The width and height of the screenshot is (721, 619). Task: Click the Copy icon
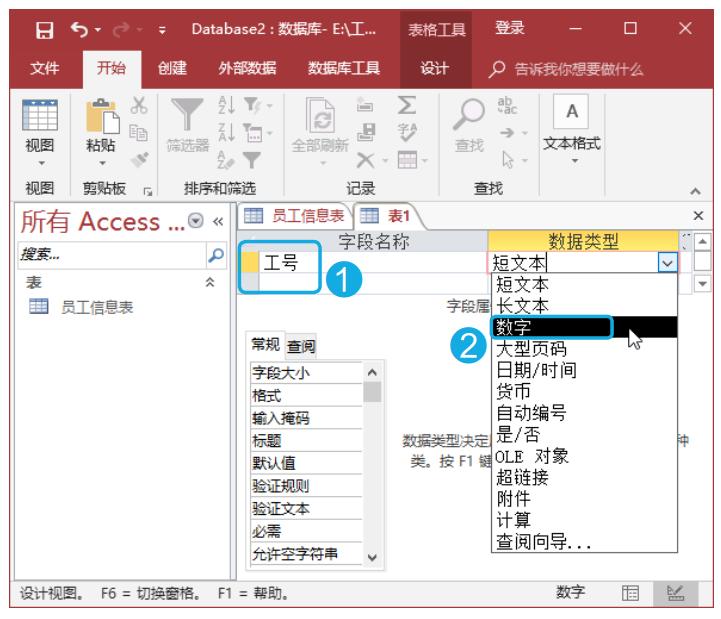pyautogui.click(x=138, y=133)
